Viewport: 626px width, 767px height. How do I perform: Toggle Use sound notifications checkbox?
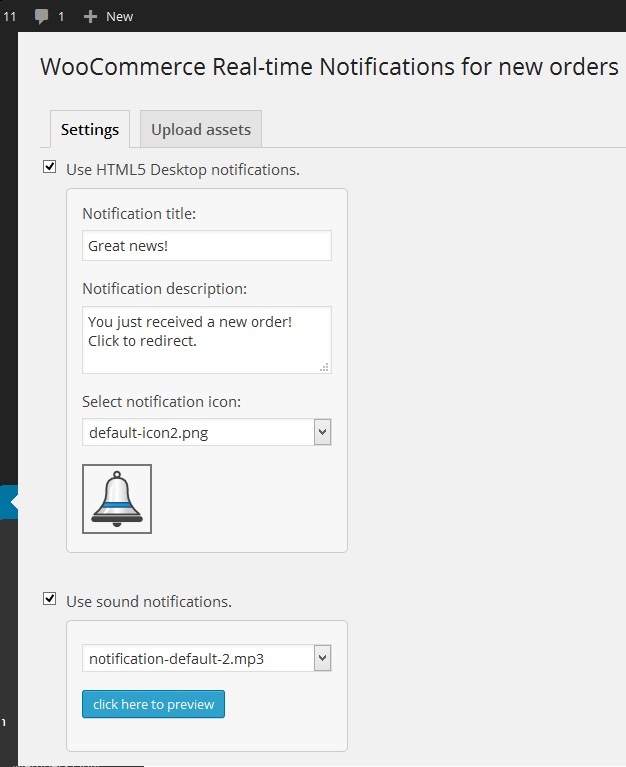pos(49,598)
